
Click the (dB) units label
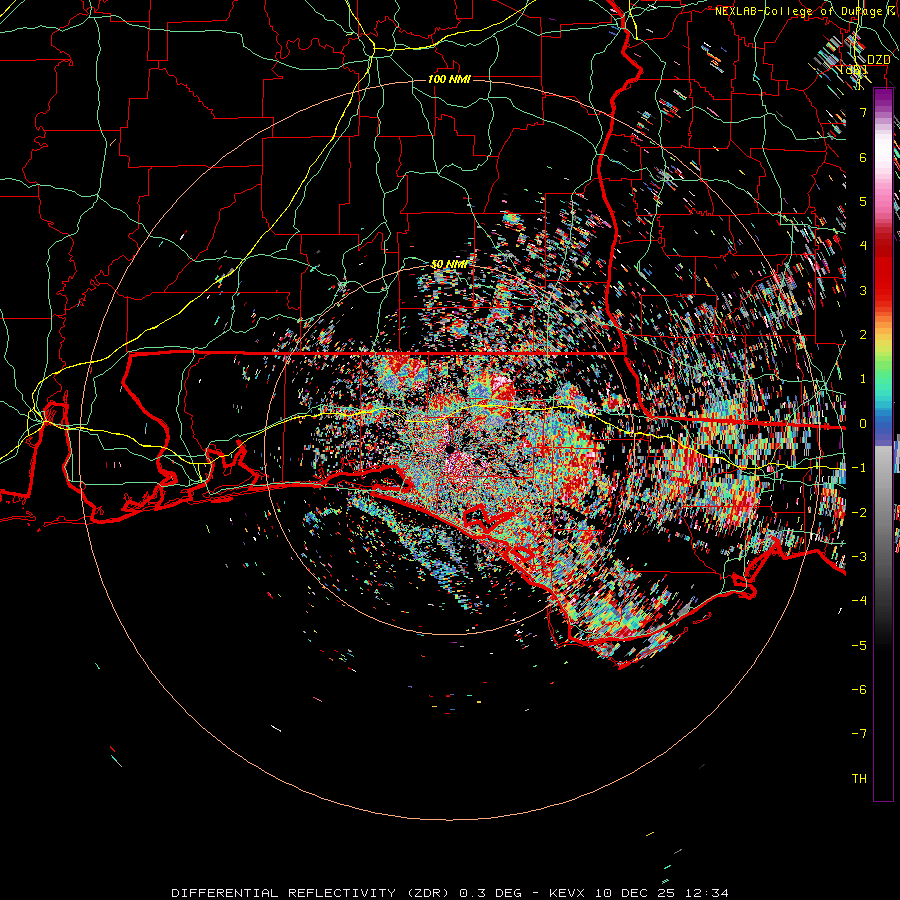coord(854,70)
